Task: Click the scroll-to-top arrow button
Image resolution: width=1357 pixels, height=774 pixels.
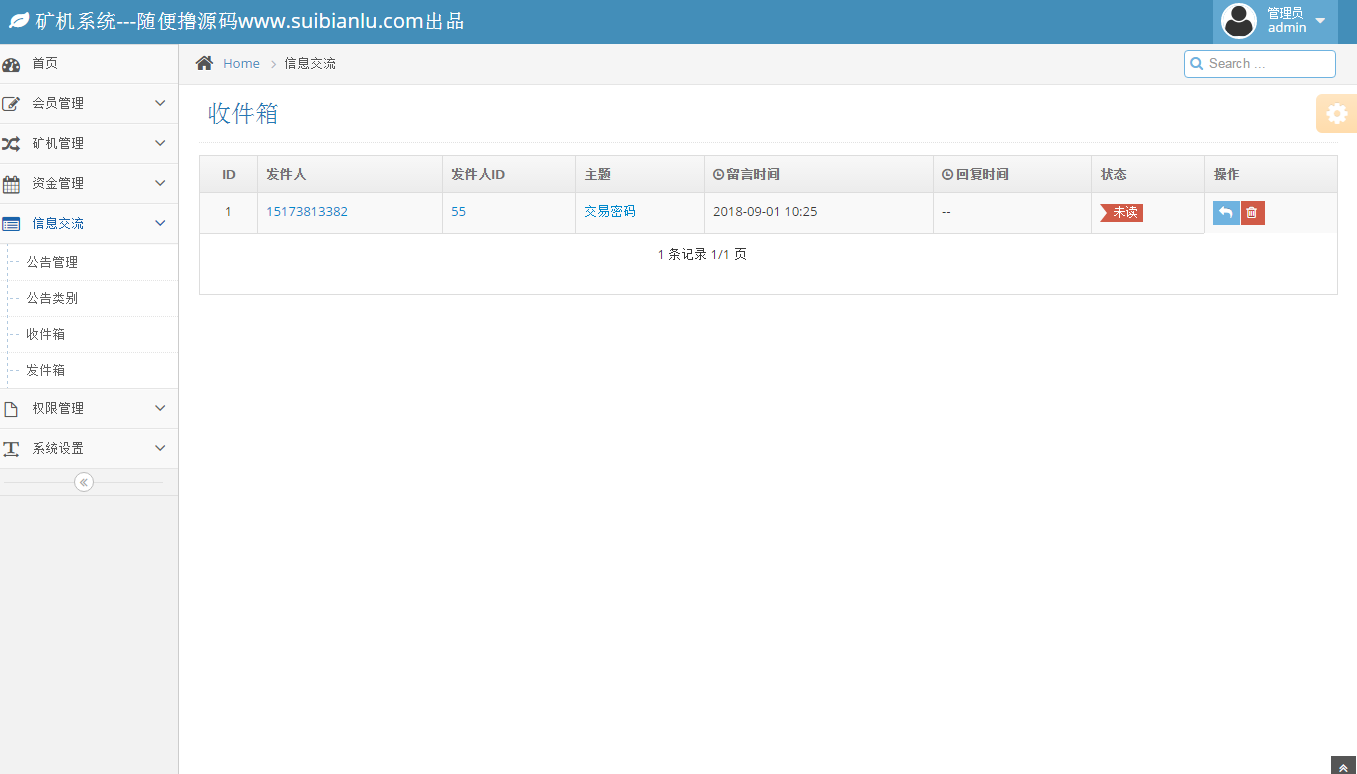Action: [1343, 766]
